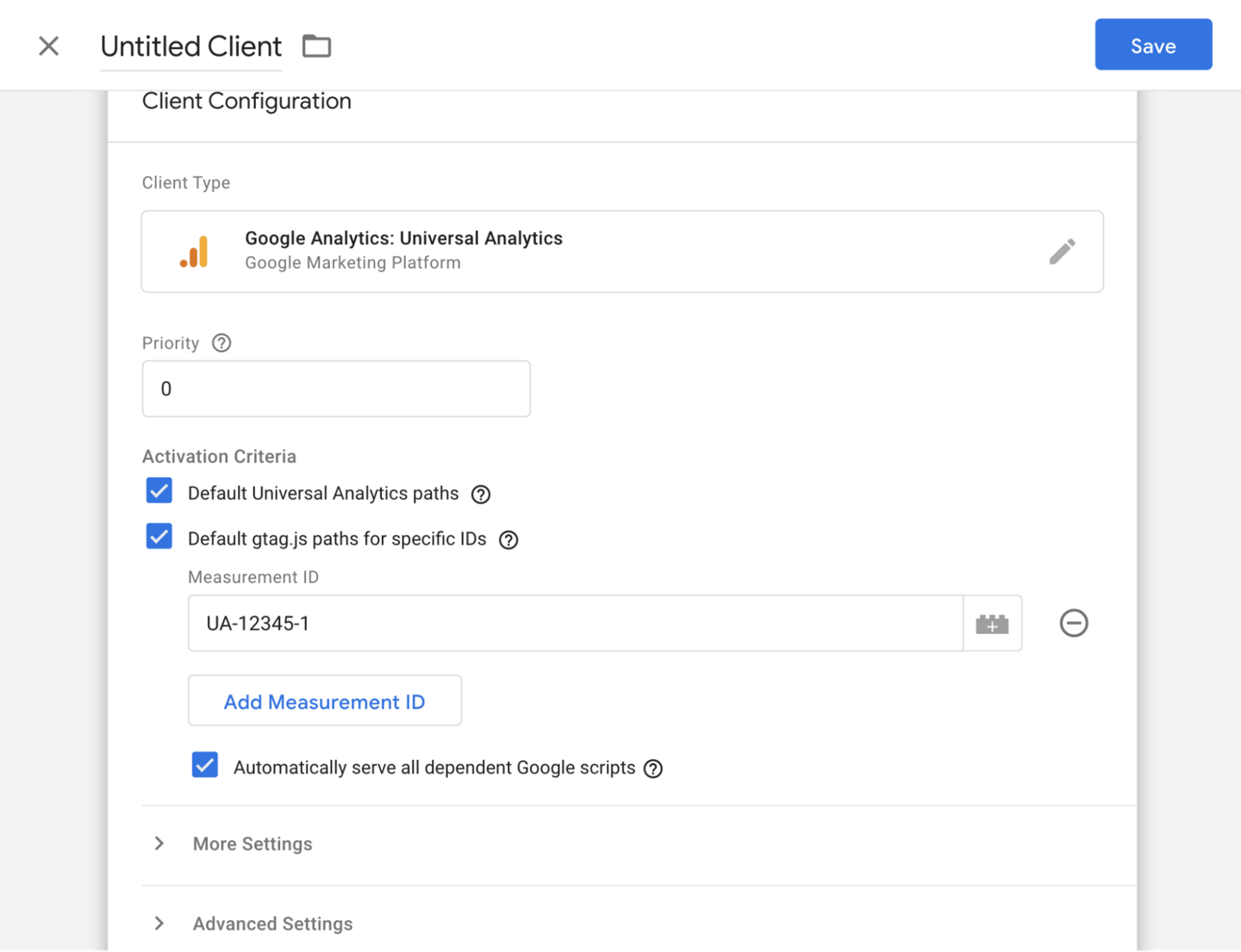Close the client editor with the X

pos(48,46)
